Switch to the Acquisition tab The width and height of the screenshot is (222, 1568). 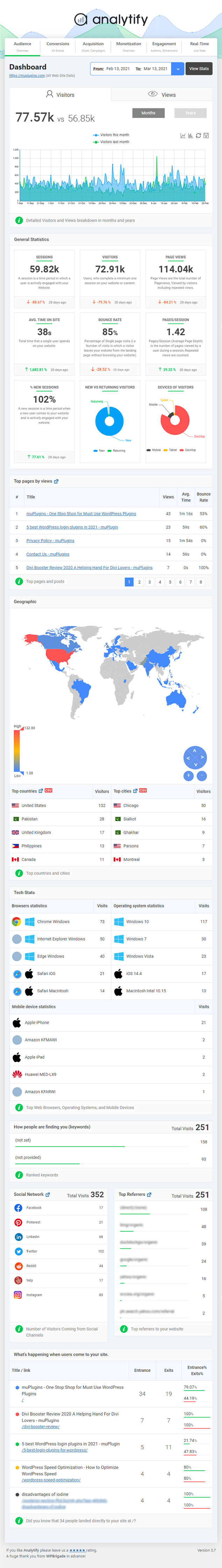point(93,46)
